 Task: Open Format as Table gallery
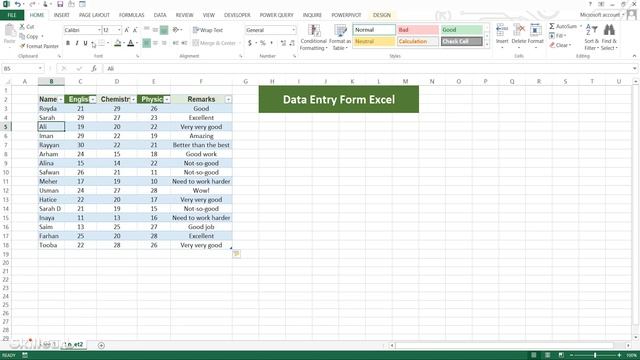click(340, 38)
